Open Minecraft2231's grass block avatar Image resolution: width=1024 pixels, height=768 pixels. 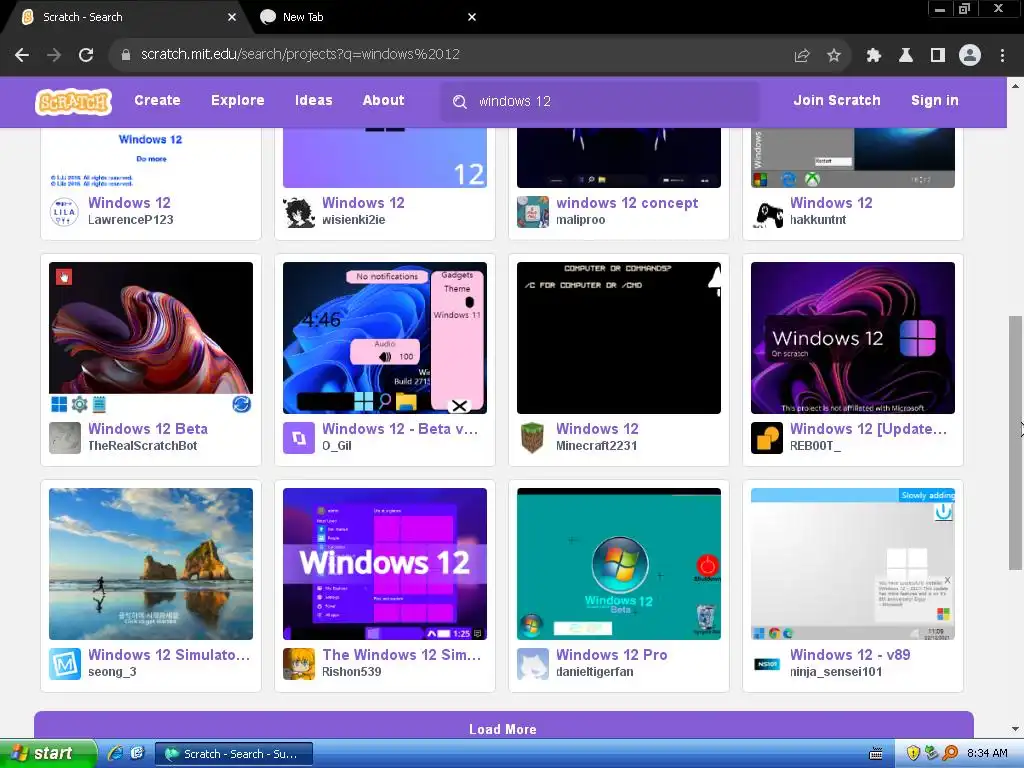533,438
